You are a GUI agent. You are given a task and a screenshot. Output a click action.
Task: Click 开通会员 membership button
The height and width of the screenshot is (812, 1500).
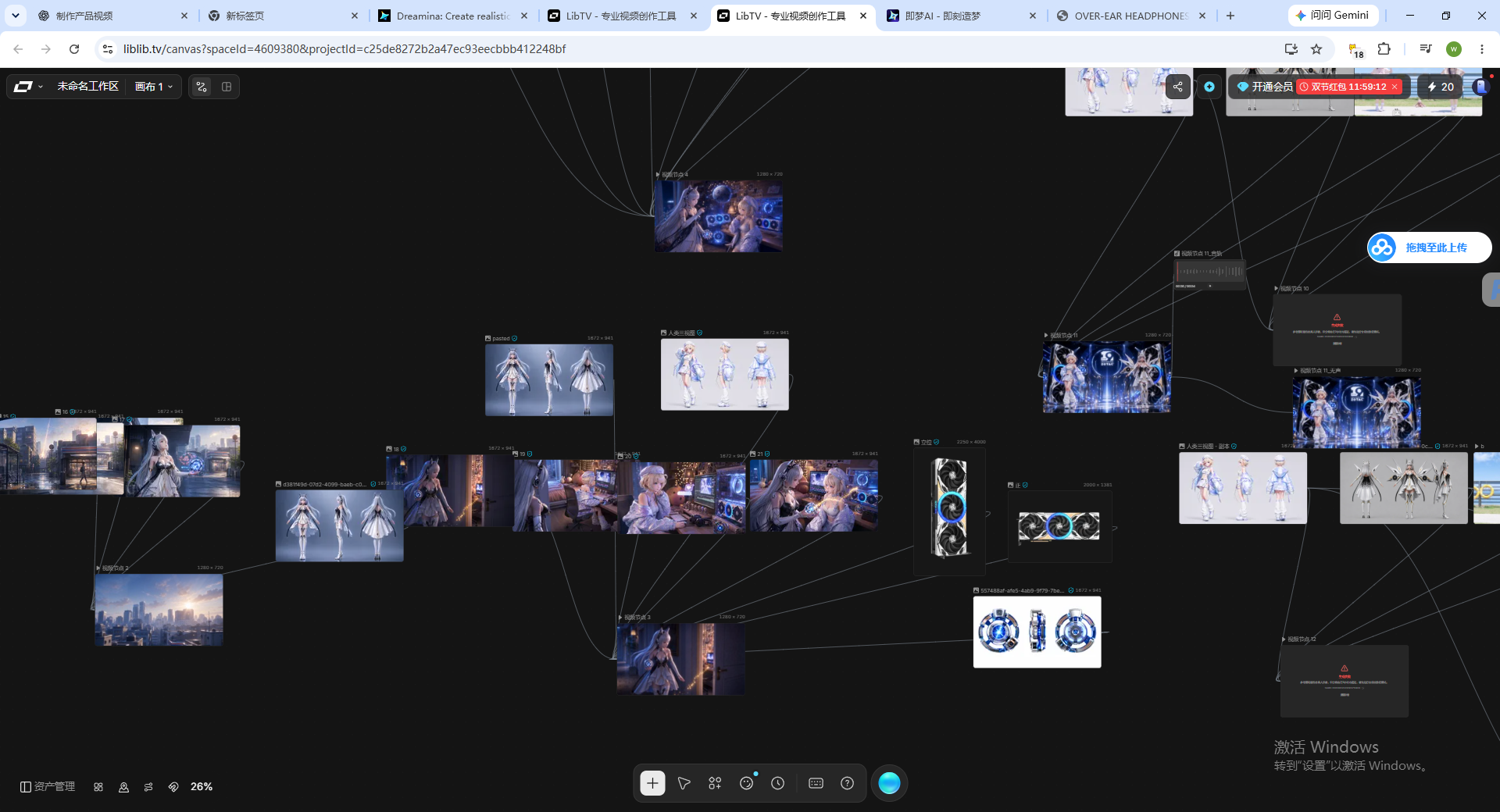1265,87
